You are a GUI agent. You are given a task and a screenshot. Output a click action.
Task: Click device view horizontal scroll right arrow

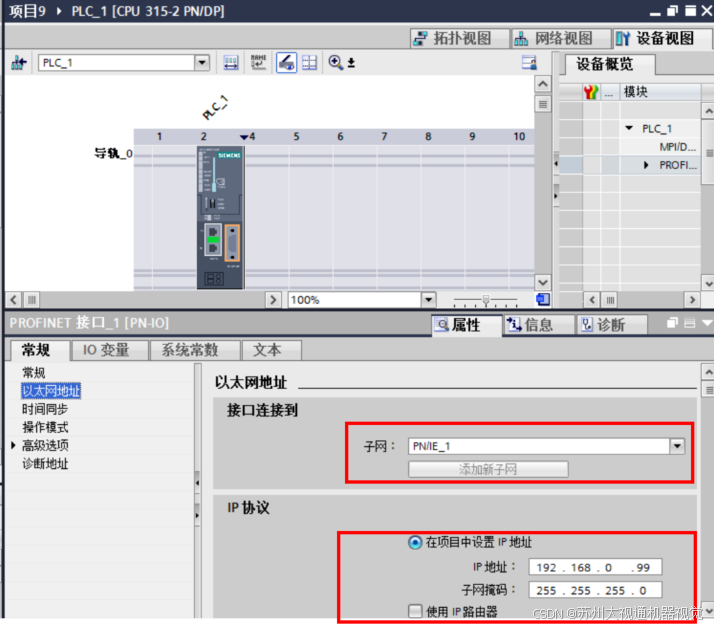coord(273,300)
